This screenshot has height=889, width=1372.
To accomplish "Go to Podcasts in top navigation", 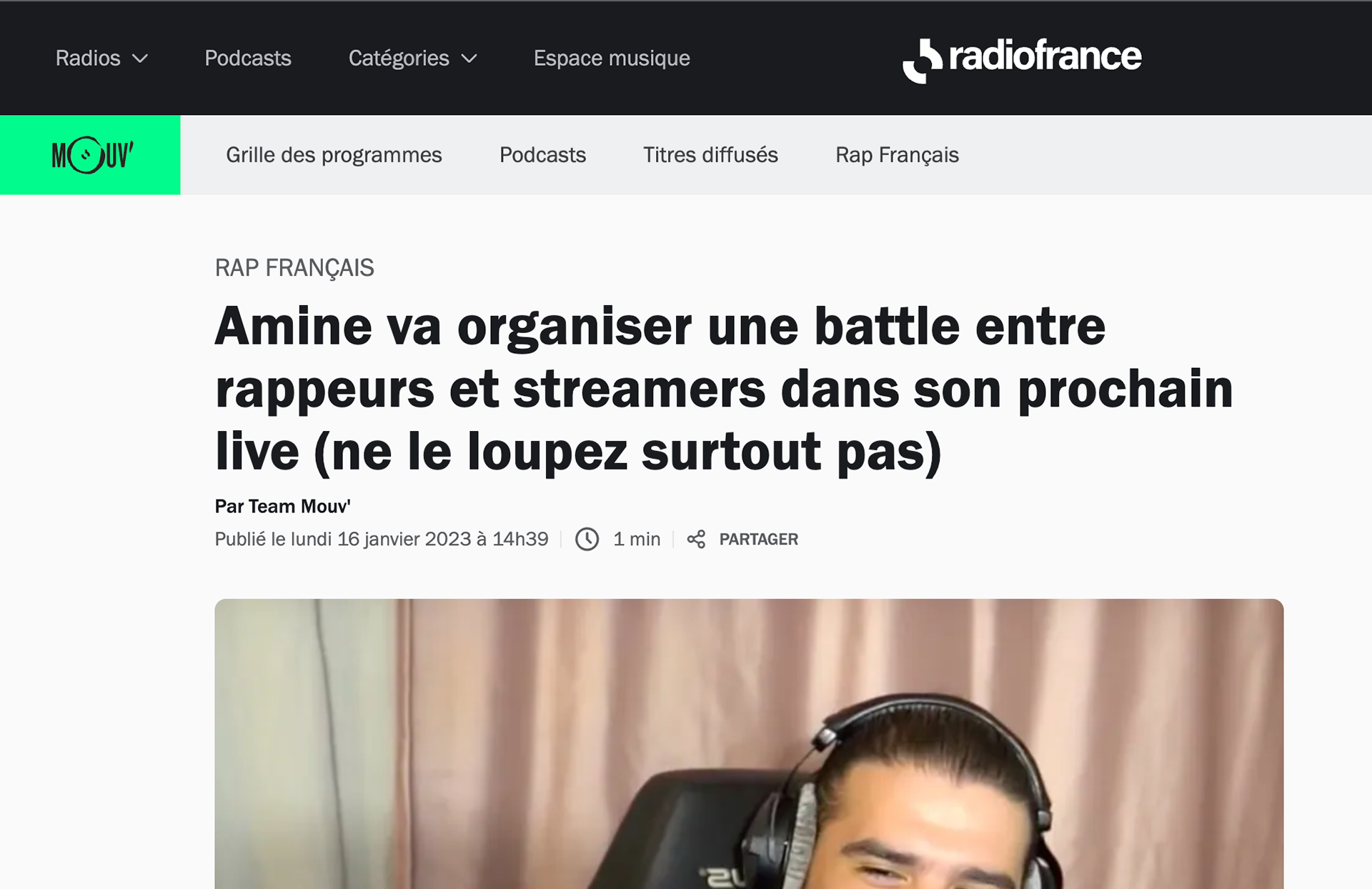I will (x=248, y=58).
